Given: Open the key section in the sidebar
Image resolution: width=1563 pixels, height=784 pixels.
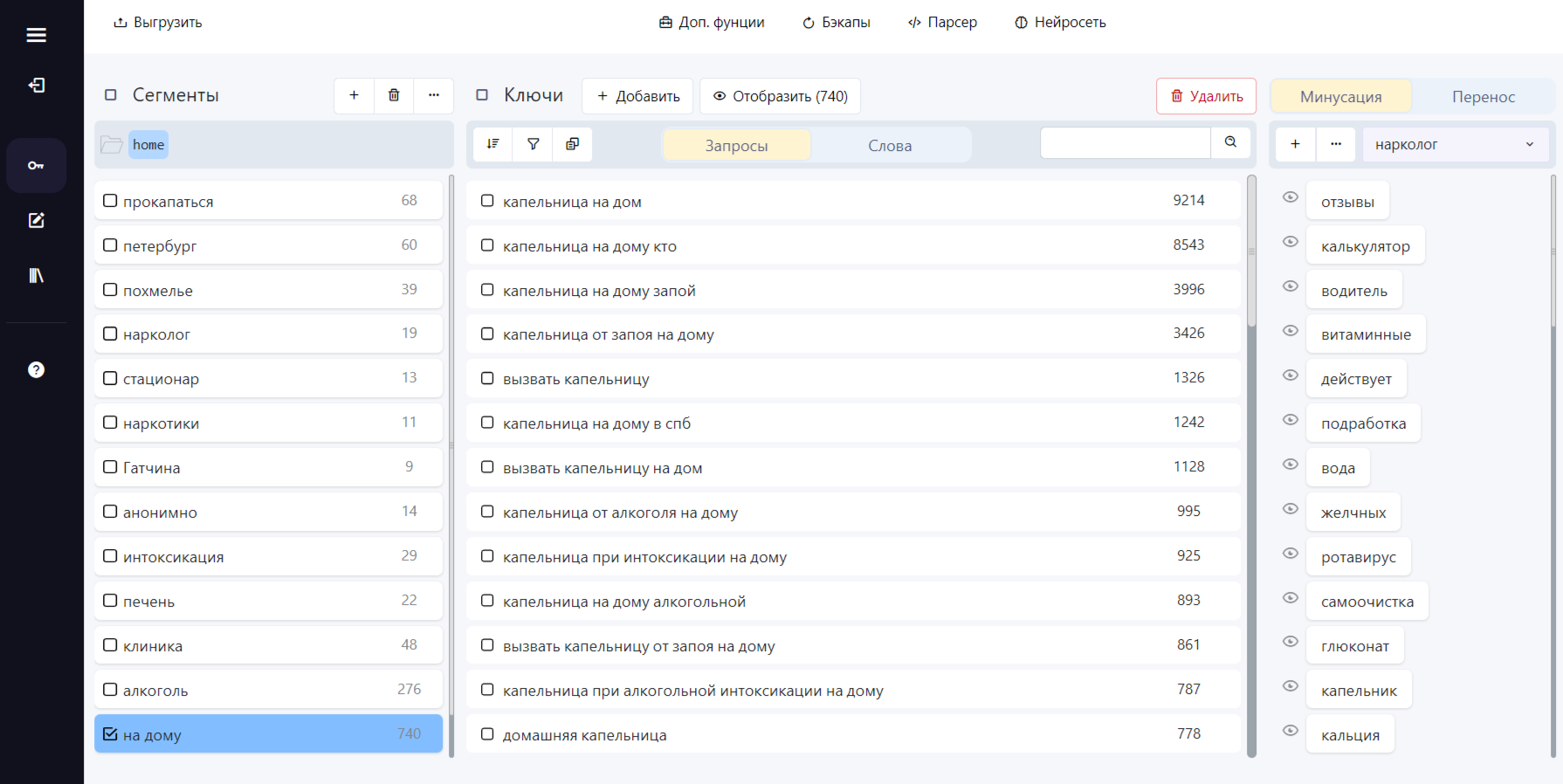Looking at the screenshot, I should point(36,165).
